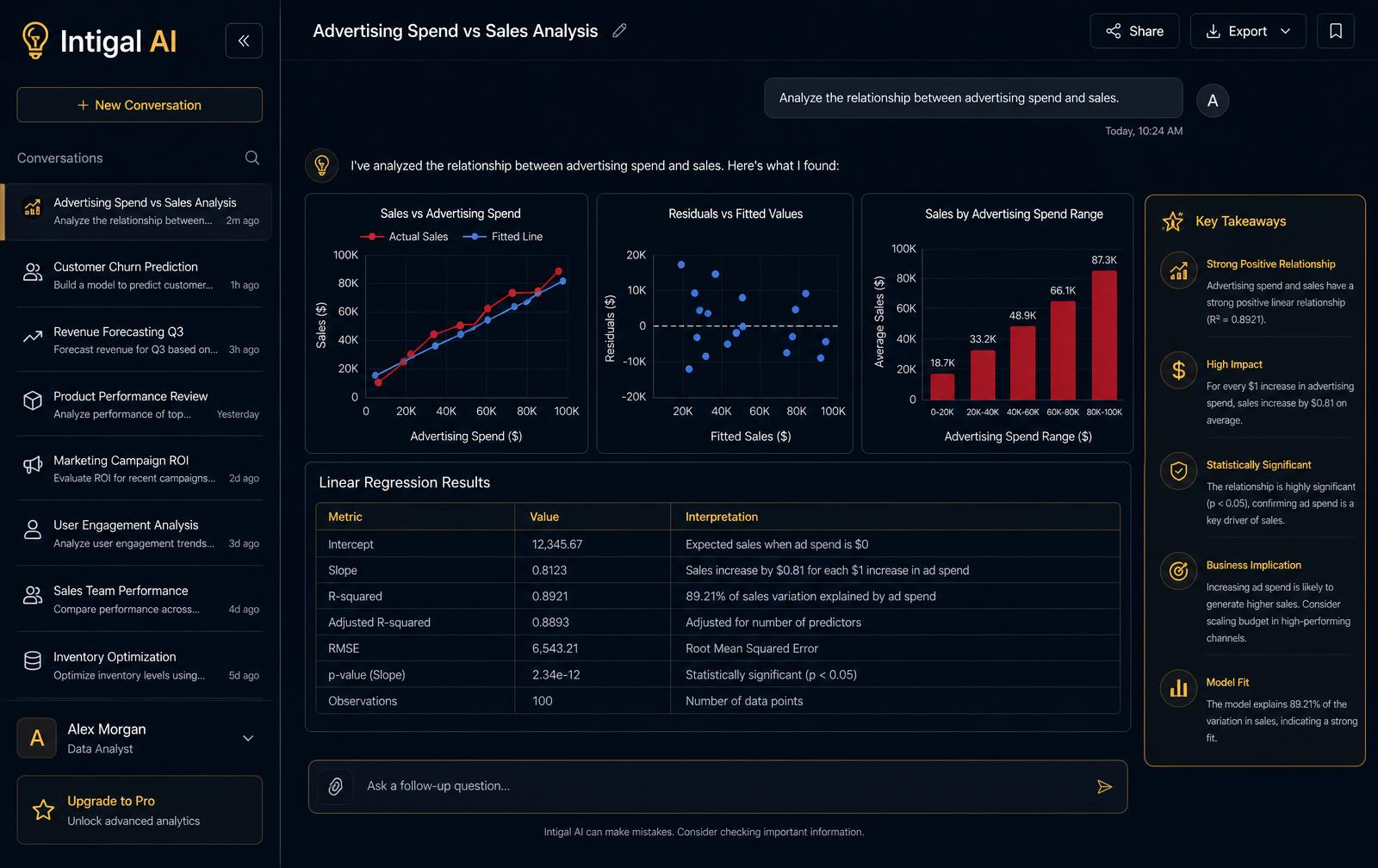Click the Upgrade to Pro star icon
Viewport: 1378px width, 868px height.
[x=43, y=810]
